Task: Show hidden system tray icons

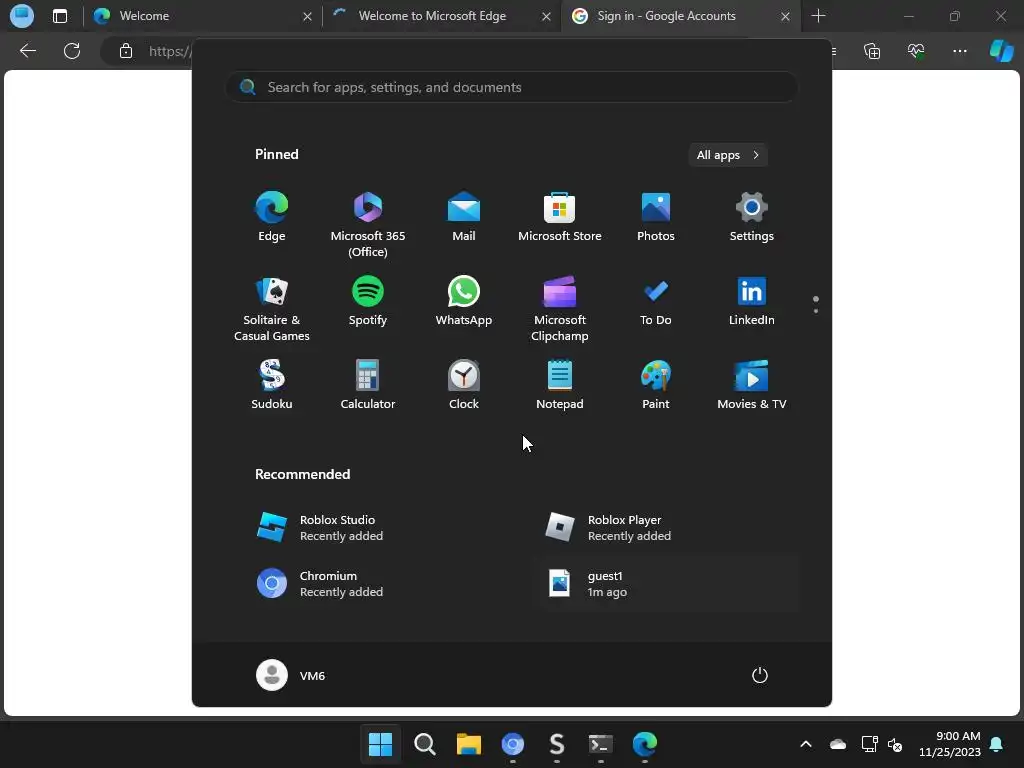Action: pyautogui.click(x=806, y=744)
